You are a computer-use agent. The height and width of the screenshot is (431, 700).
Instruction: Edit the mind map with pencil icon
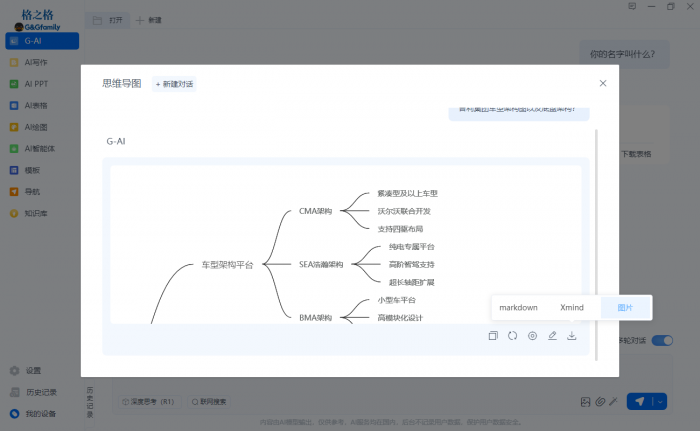click(x=552, y=336)
